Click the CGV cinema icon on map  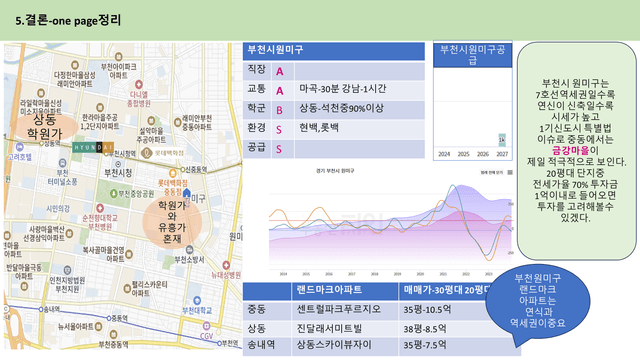tap(207, 326)
